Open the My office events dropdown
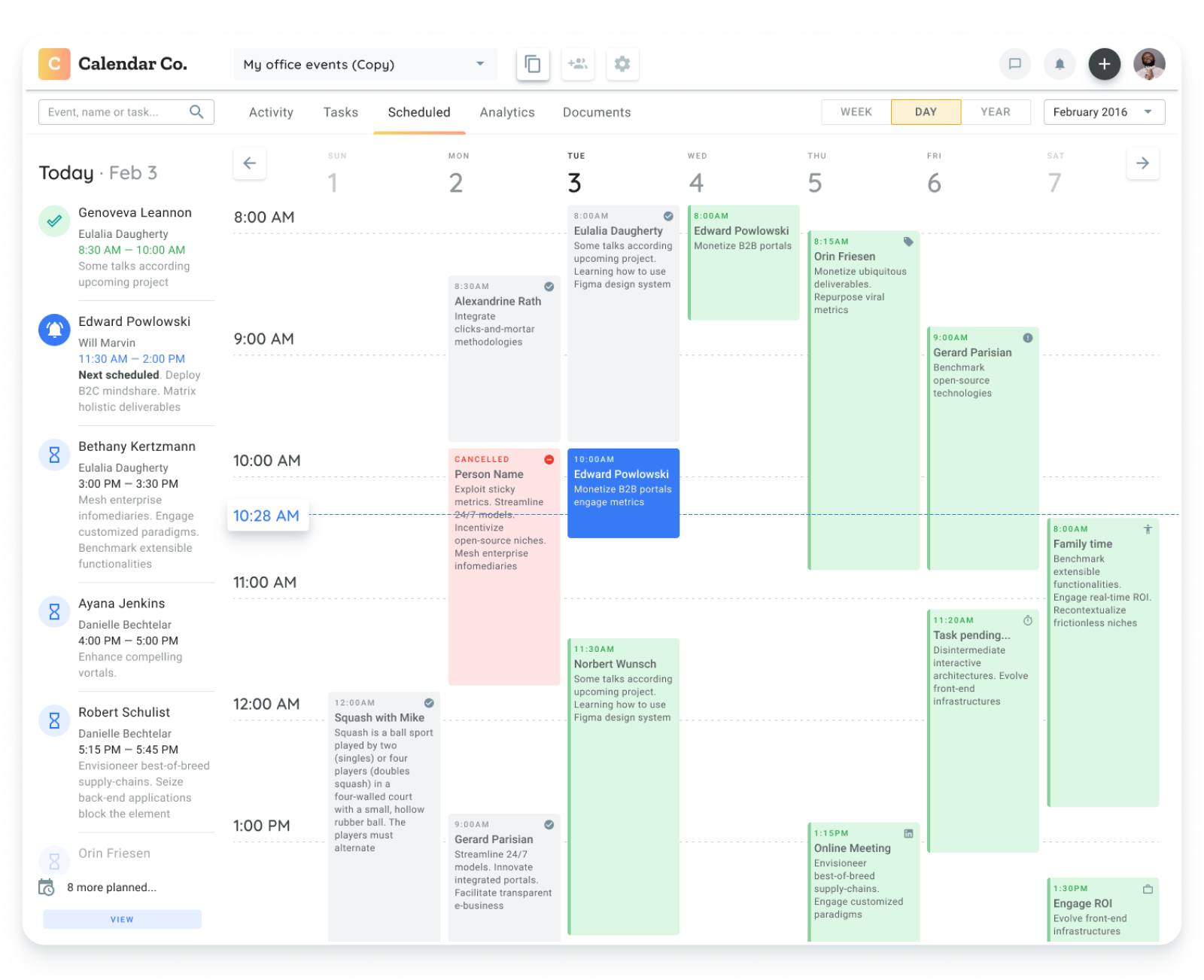This screenshot has width=1204, height=980. click(365, 64)
